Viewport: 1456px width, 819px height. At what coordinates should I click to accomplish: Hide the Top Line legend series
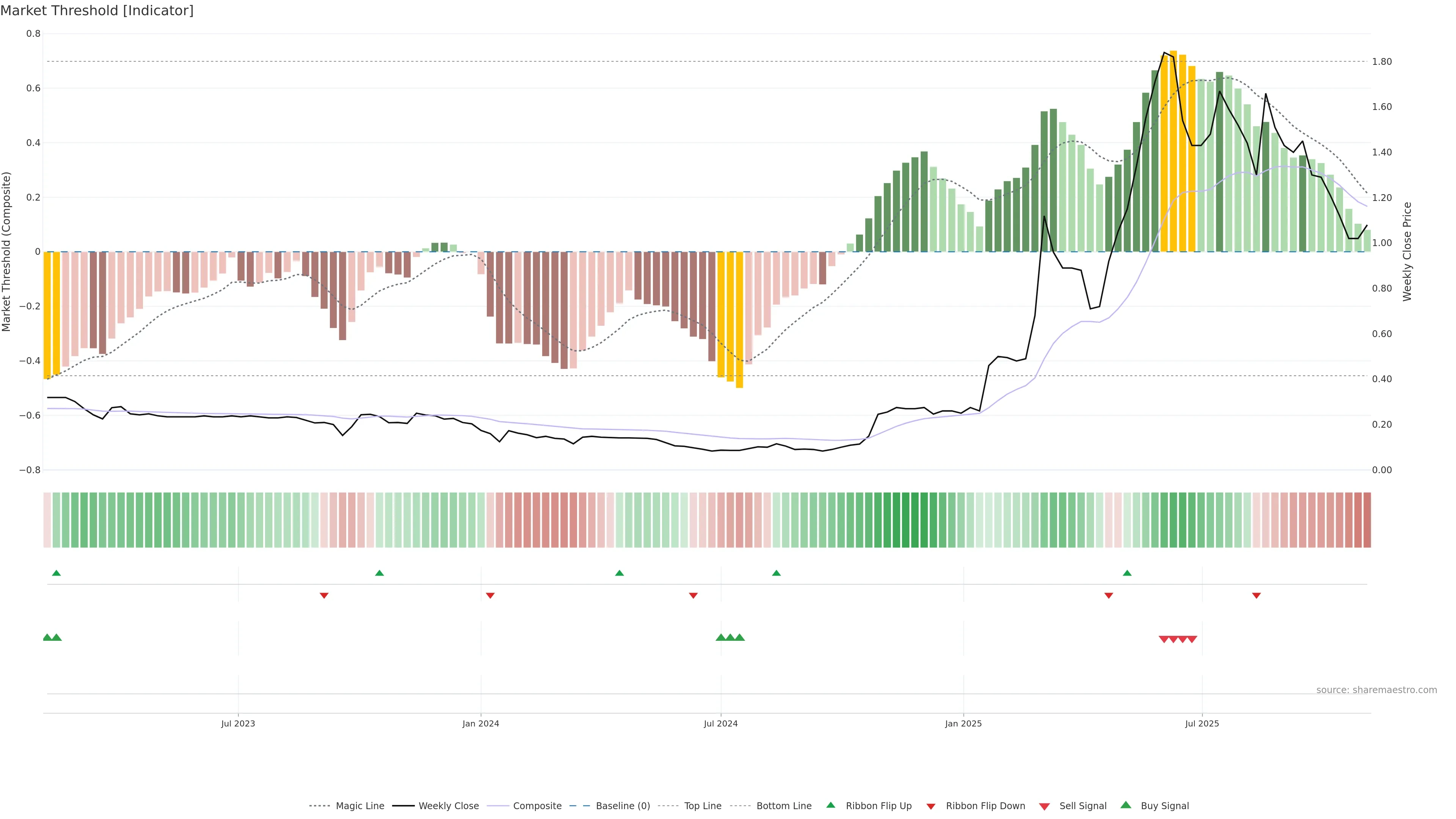703,806
